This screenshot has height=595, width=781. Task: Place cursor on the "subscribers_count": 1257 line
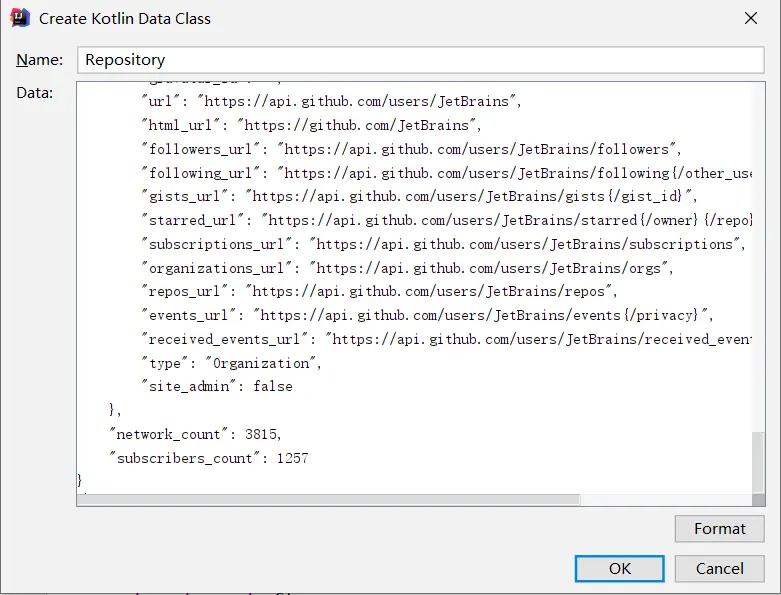point(209,458)
